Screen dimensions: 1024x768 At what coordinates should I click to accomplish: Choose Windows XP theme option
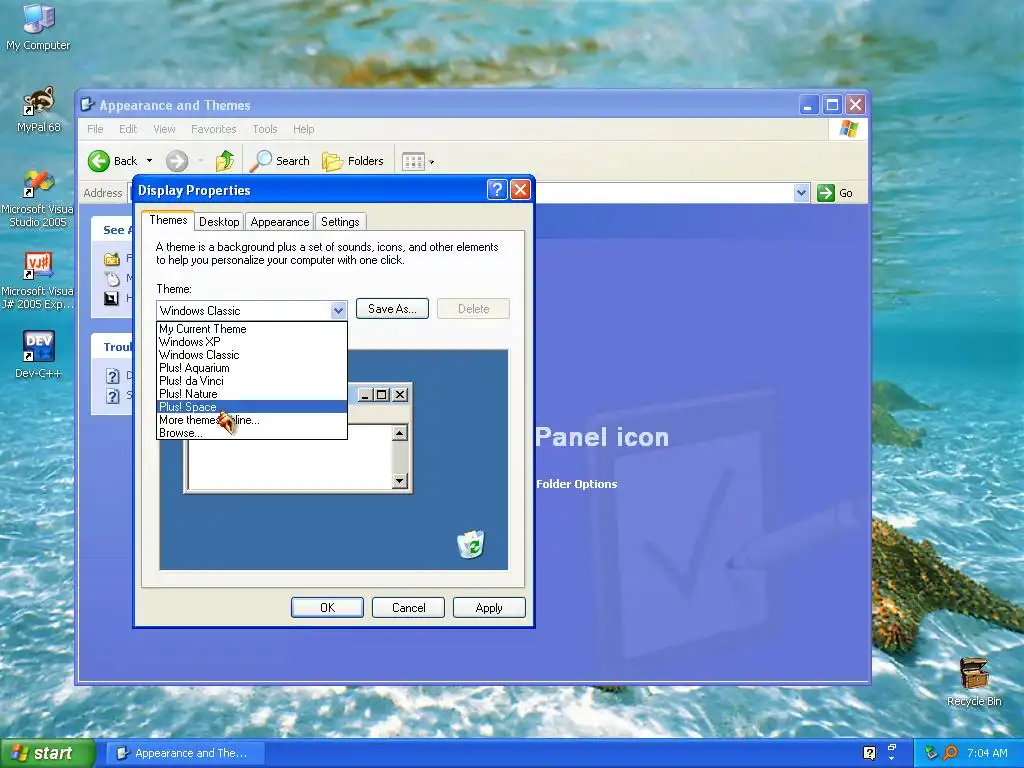click(x=251, y=342)
